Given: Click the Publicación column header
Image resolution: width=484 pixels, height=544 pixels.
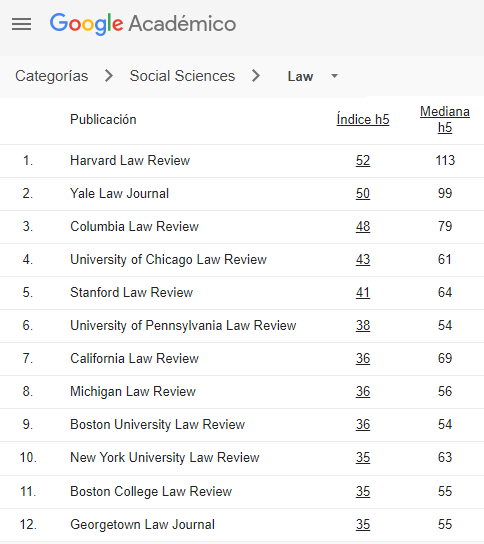Looking at the screenshot, I should (x=103, y=119).
